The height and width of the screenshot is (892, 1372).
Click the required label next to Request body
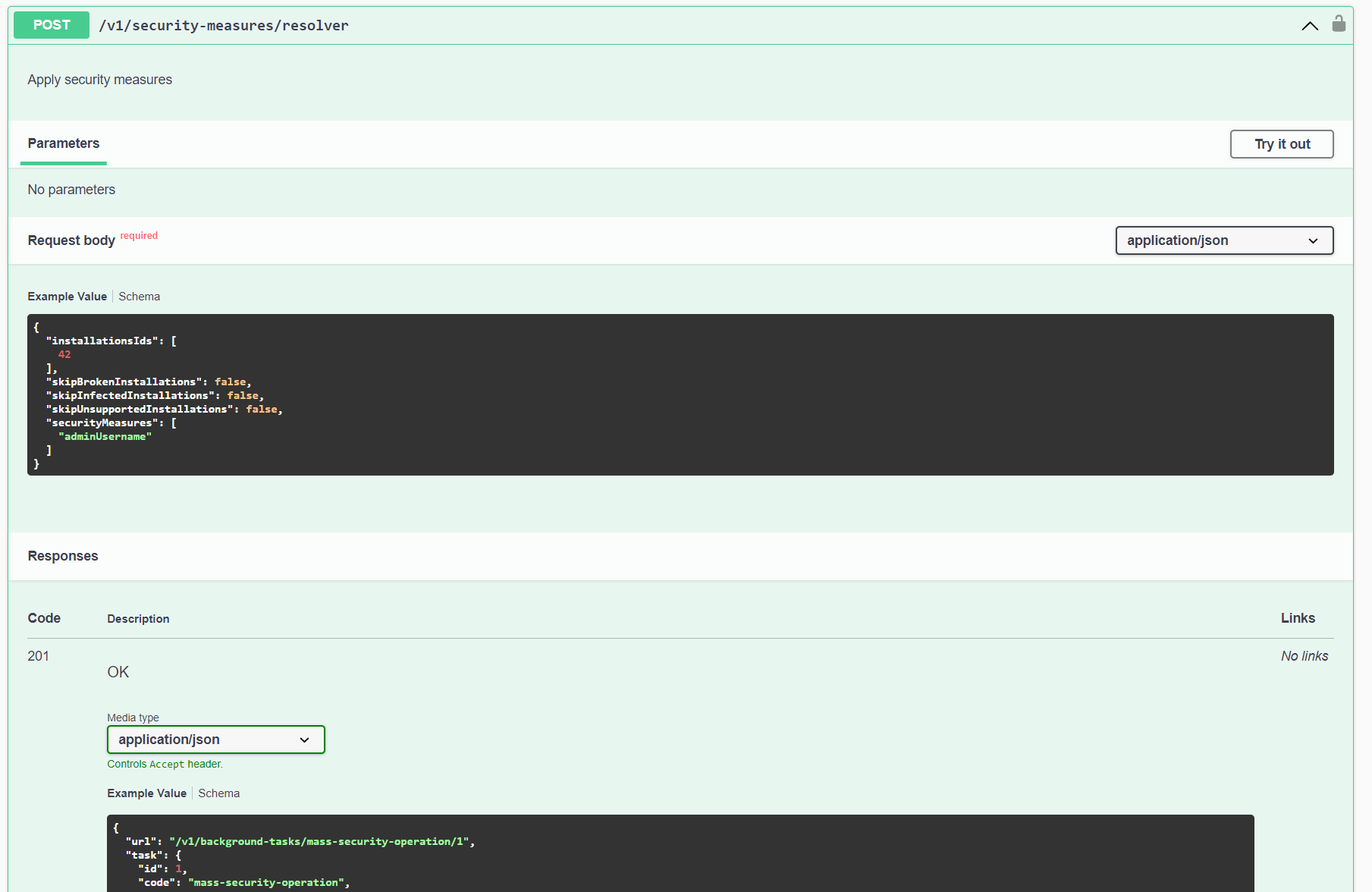tap(139, 236)
